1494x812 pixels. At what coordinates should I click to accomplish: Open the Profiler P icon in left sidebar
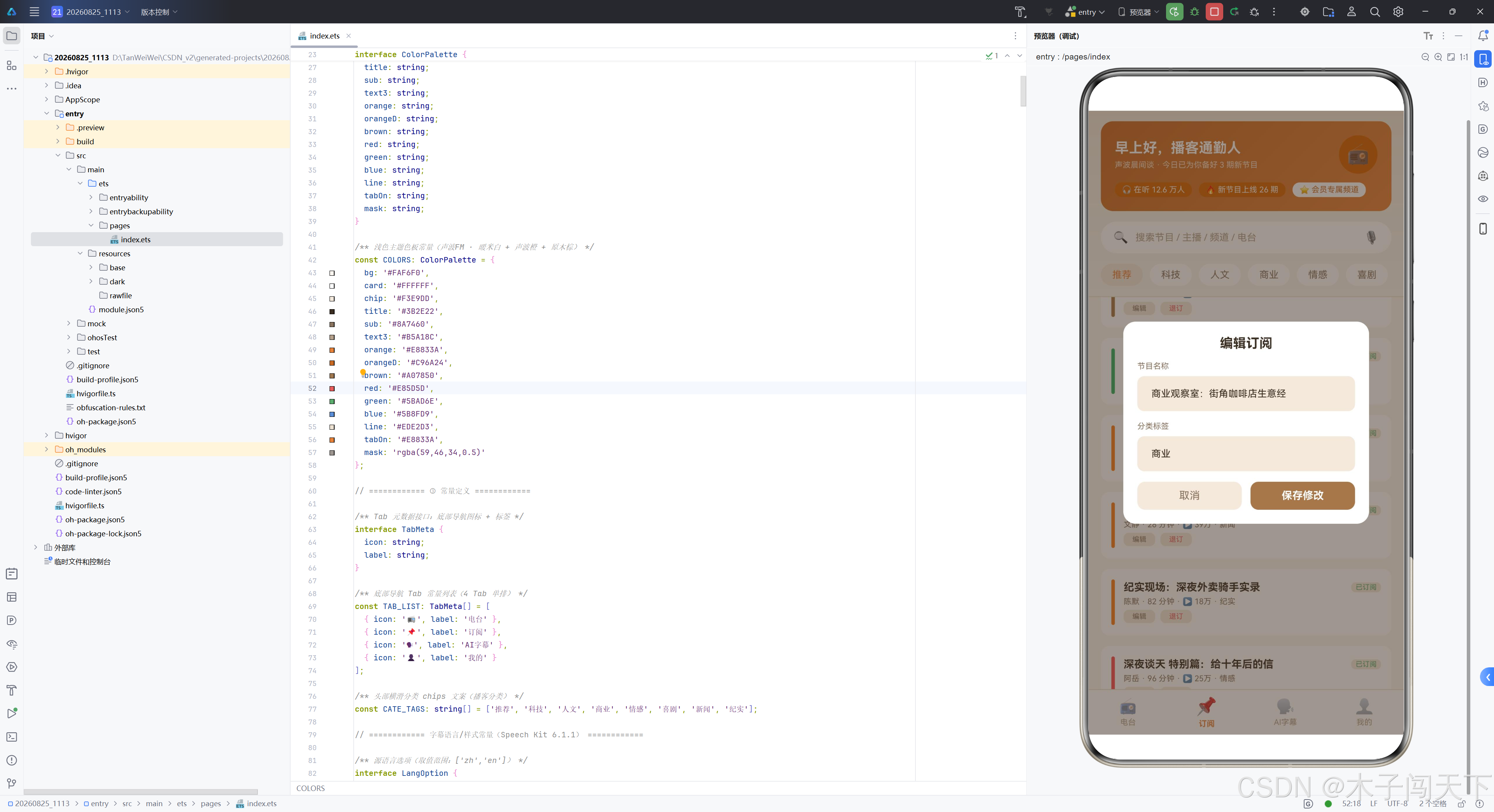click(x=12, y=620)
